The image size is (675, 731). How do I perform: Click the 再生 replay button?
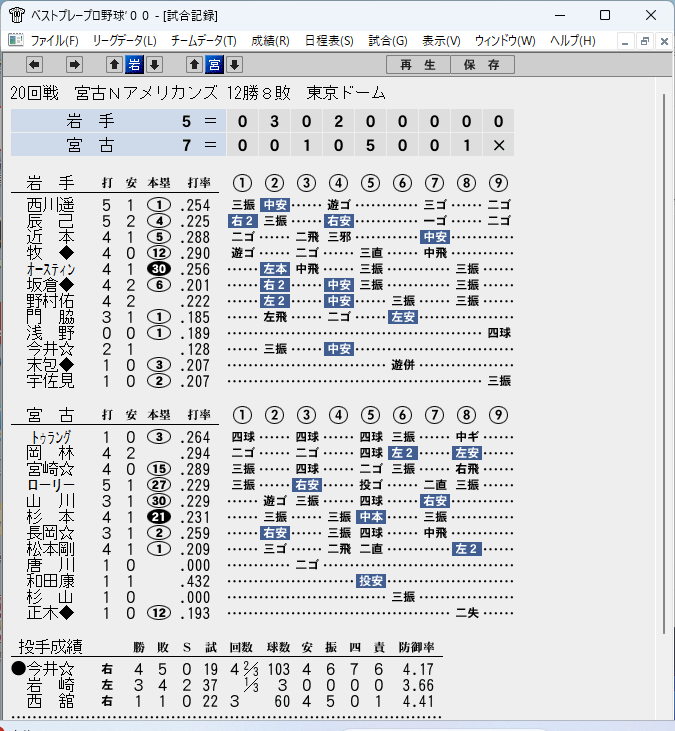click(418, 64)
